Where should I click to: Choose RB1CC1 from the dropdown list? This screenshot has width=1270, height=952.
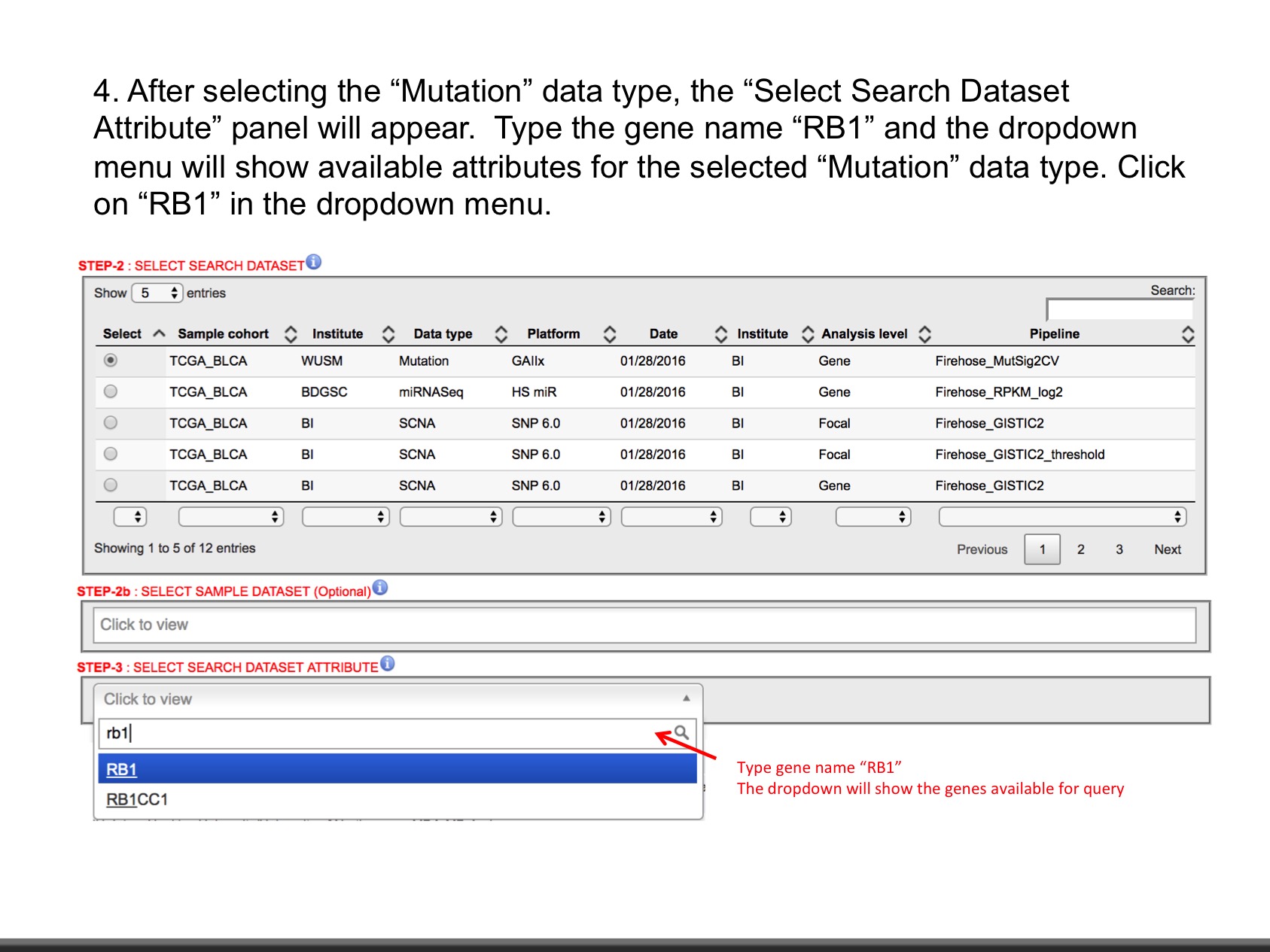pos(137,799)
